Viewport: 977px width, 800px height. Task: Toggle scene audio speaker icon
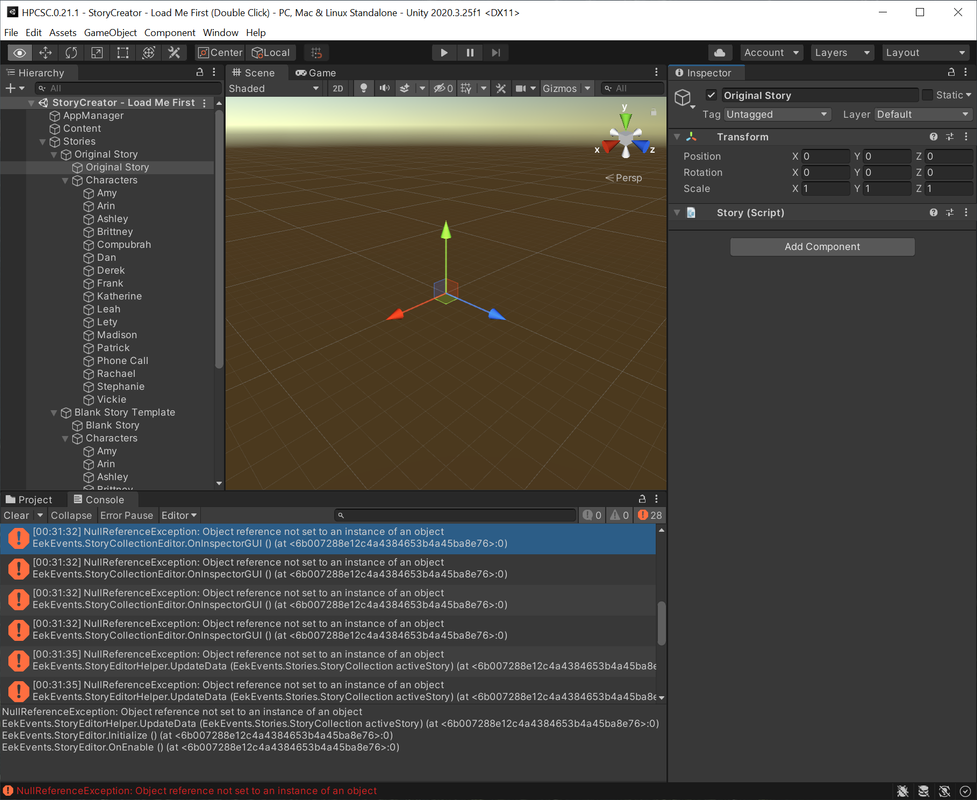pos(384,88)
